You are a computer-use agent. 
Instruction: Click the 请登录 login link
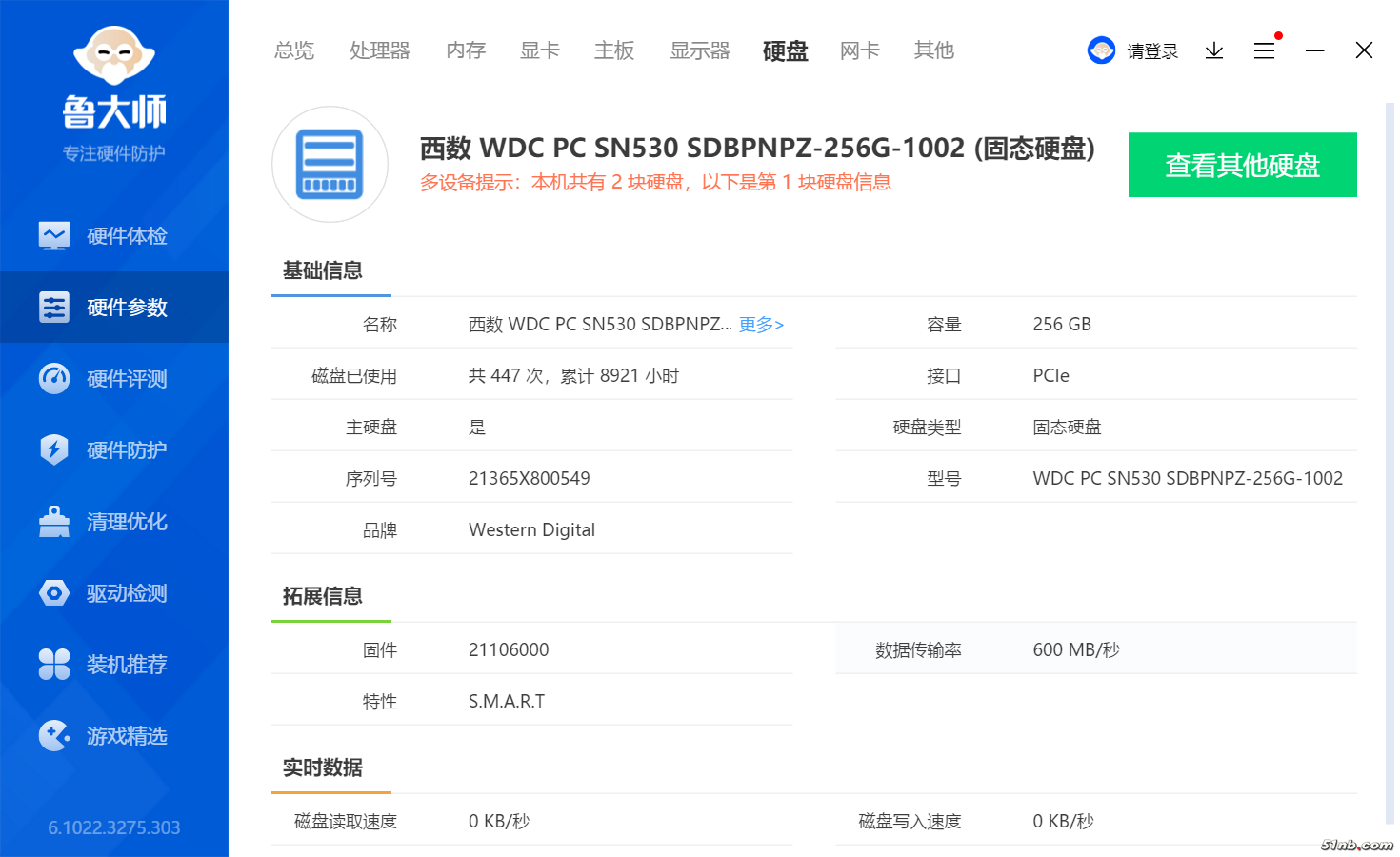click(1152, 51)
